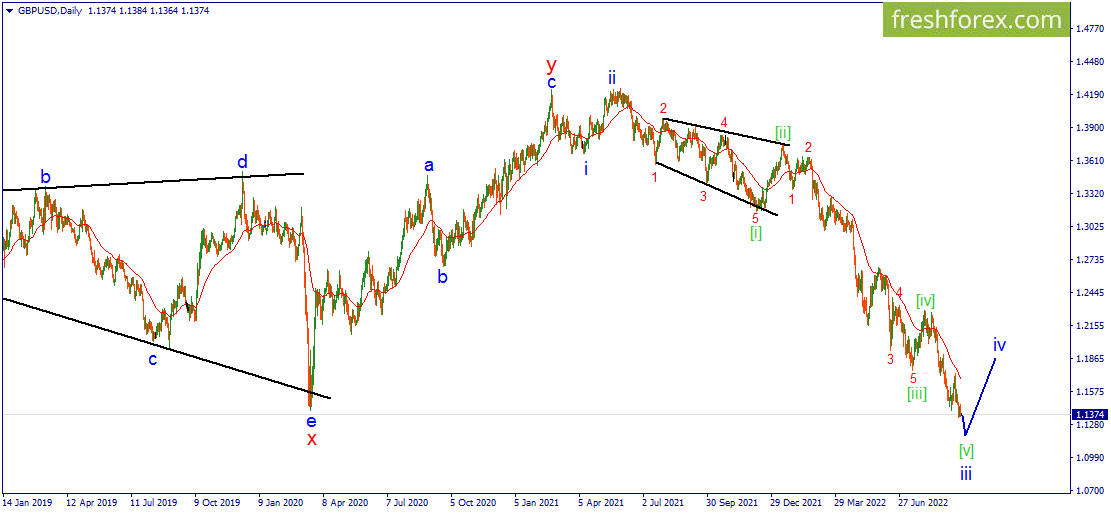The width and height of the screenshot is (1111, 514).
Task: Click the 29 Dec 2021 date label
Action: click(797, 503)
